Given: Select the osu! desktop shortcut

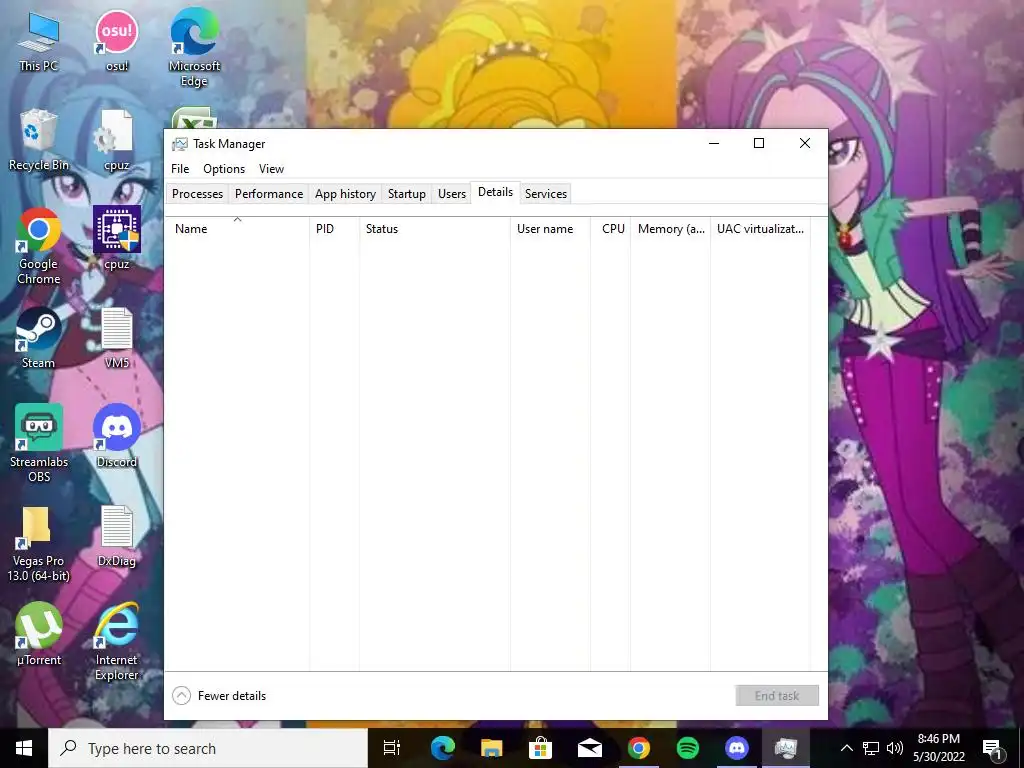Looking at the screenshot, I should pyautogui.click(x=117, y=41).
